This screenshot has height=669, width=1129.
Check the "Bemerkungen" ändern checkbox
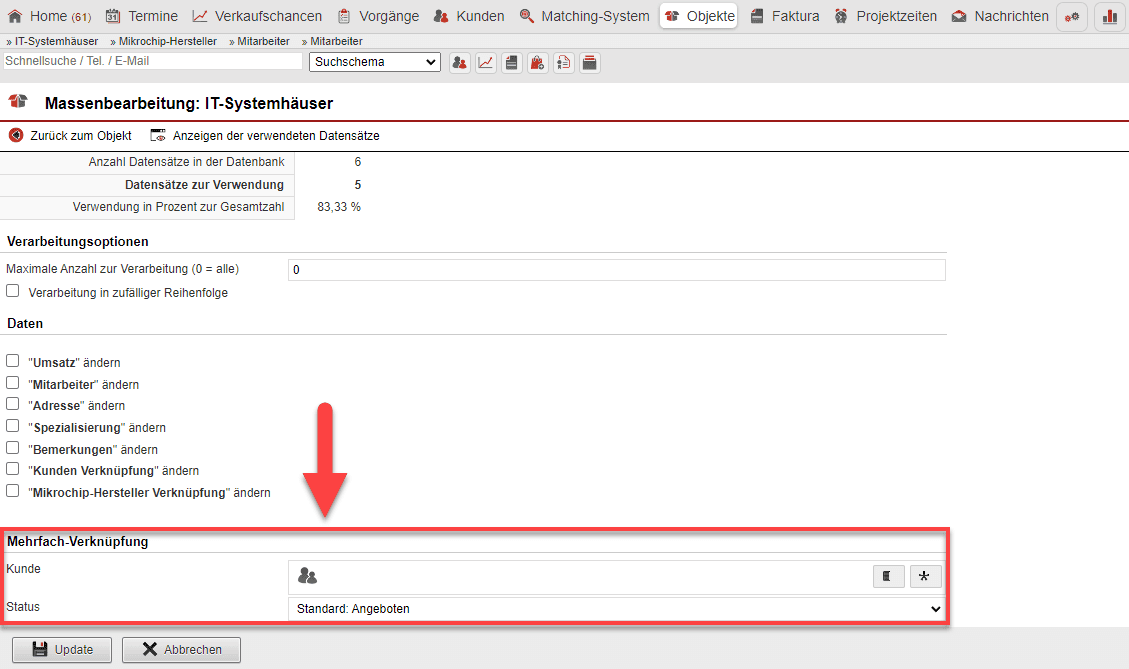point(13,447)
